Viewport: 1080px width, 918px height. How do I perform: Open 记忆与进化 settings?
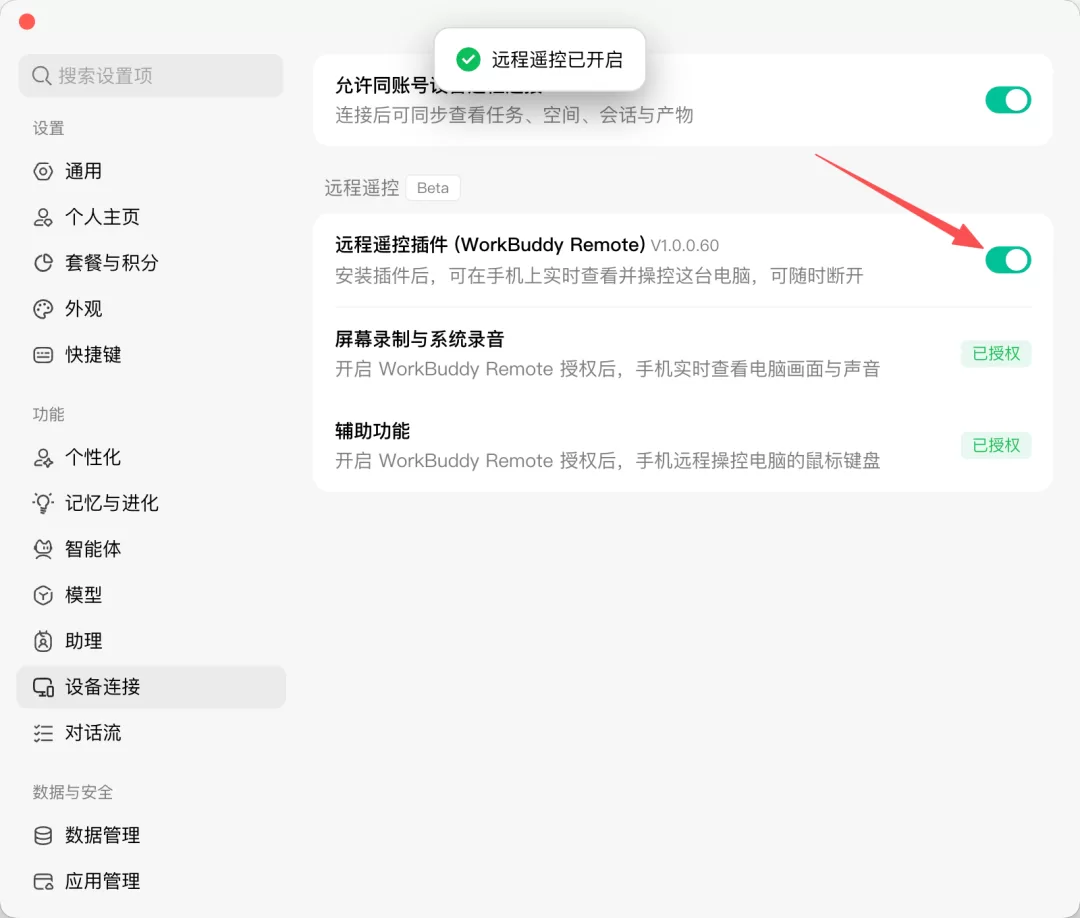(x=151, y=503)
